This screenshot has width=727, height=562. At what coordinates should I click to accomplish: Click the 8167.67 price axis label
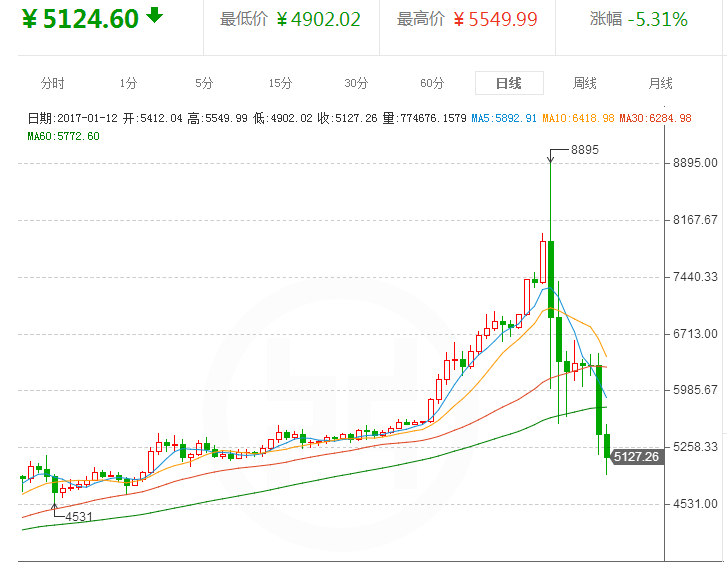[695, 220]
